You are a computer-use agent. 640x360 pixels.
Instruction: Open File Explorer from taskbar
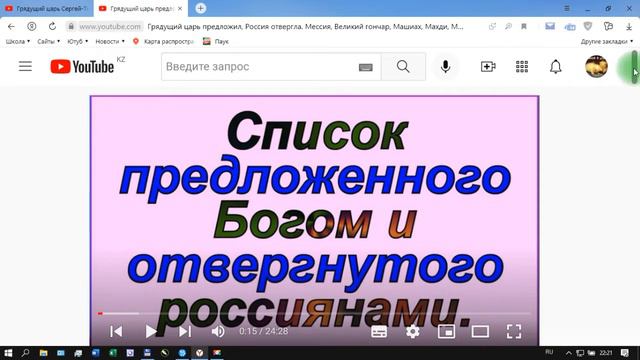coord(43,353)
